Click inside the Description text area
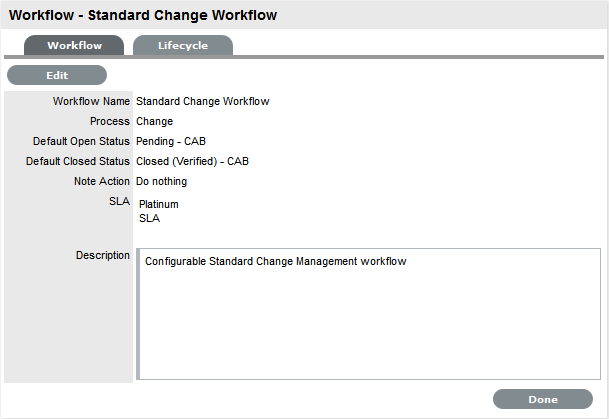609x419 pixels. 368,320
